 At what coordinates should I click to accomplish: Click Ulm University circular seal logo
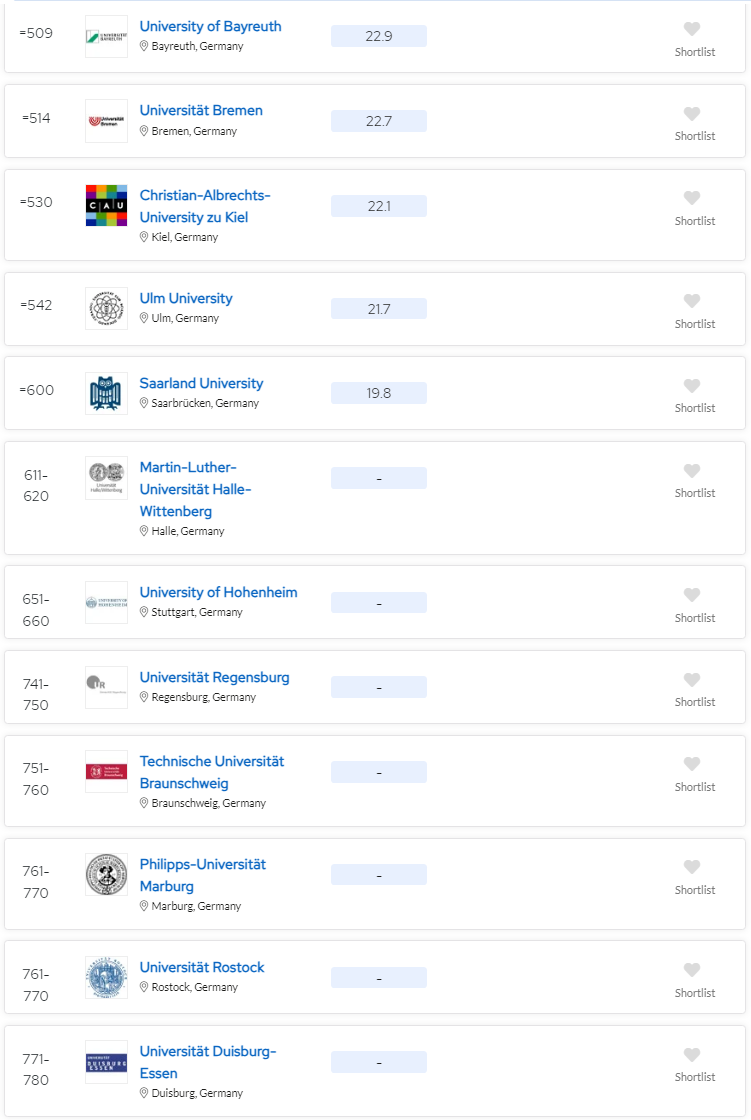coord(106,308)
